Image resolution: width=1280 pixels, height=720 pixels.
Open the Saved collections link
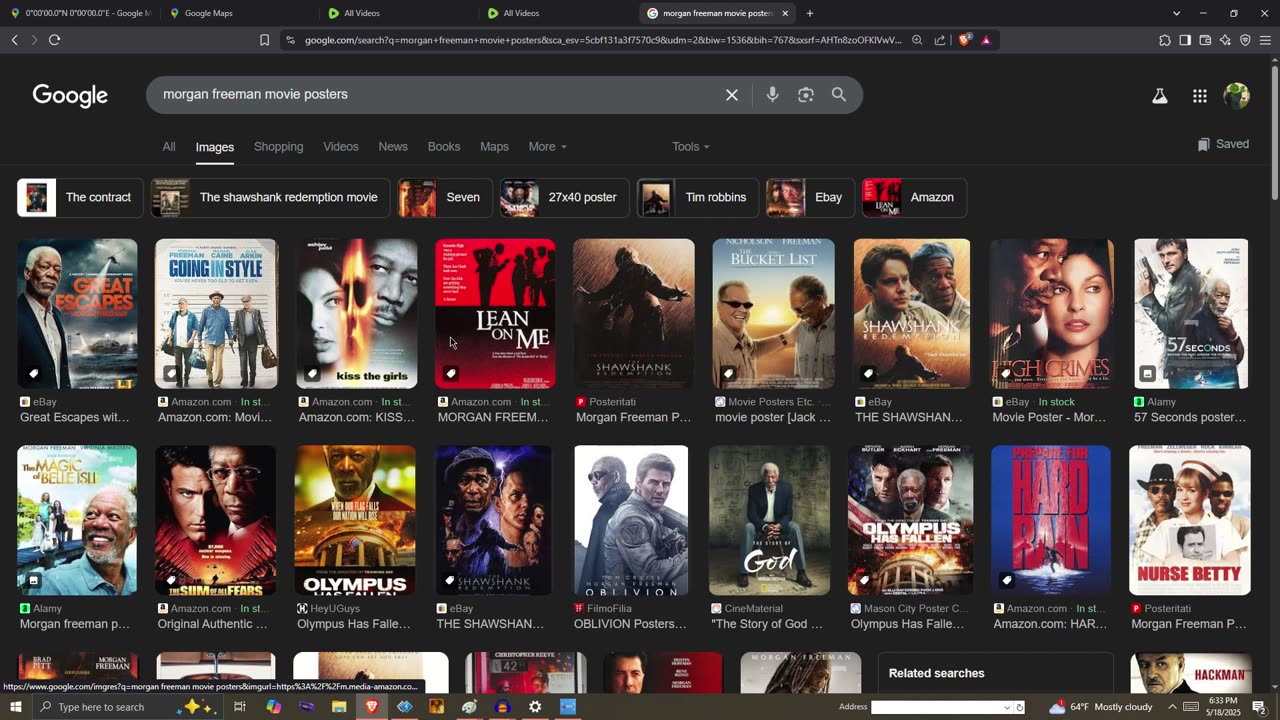click(x=1223, y=144)
